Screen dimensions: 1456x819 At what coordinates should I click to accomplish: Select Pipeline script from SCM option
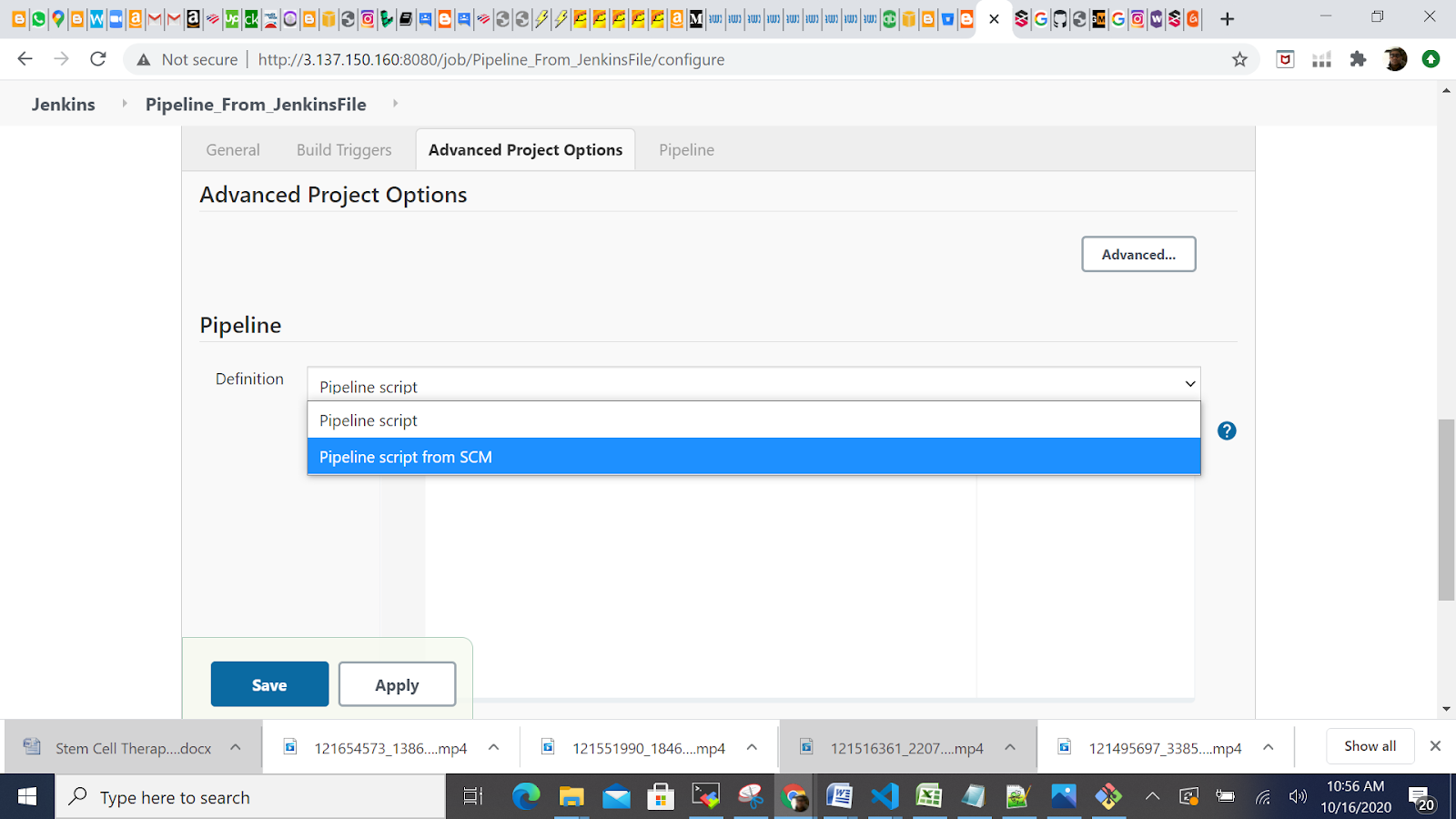[753, 457]
